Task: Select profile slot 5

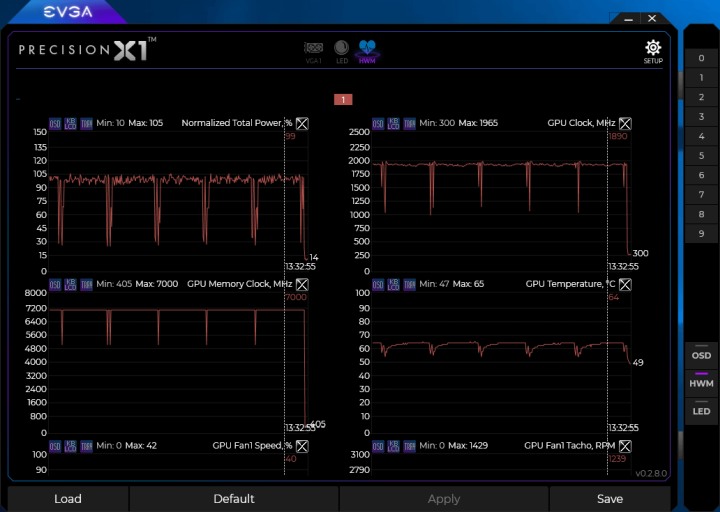Action: pos(701,156)
